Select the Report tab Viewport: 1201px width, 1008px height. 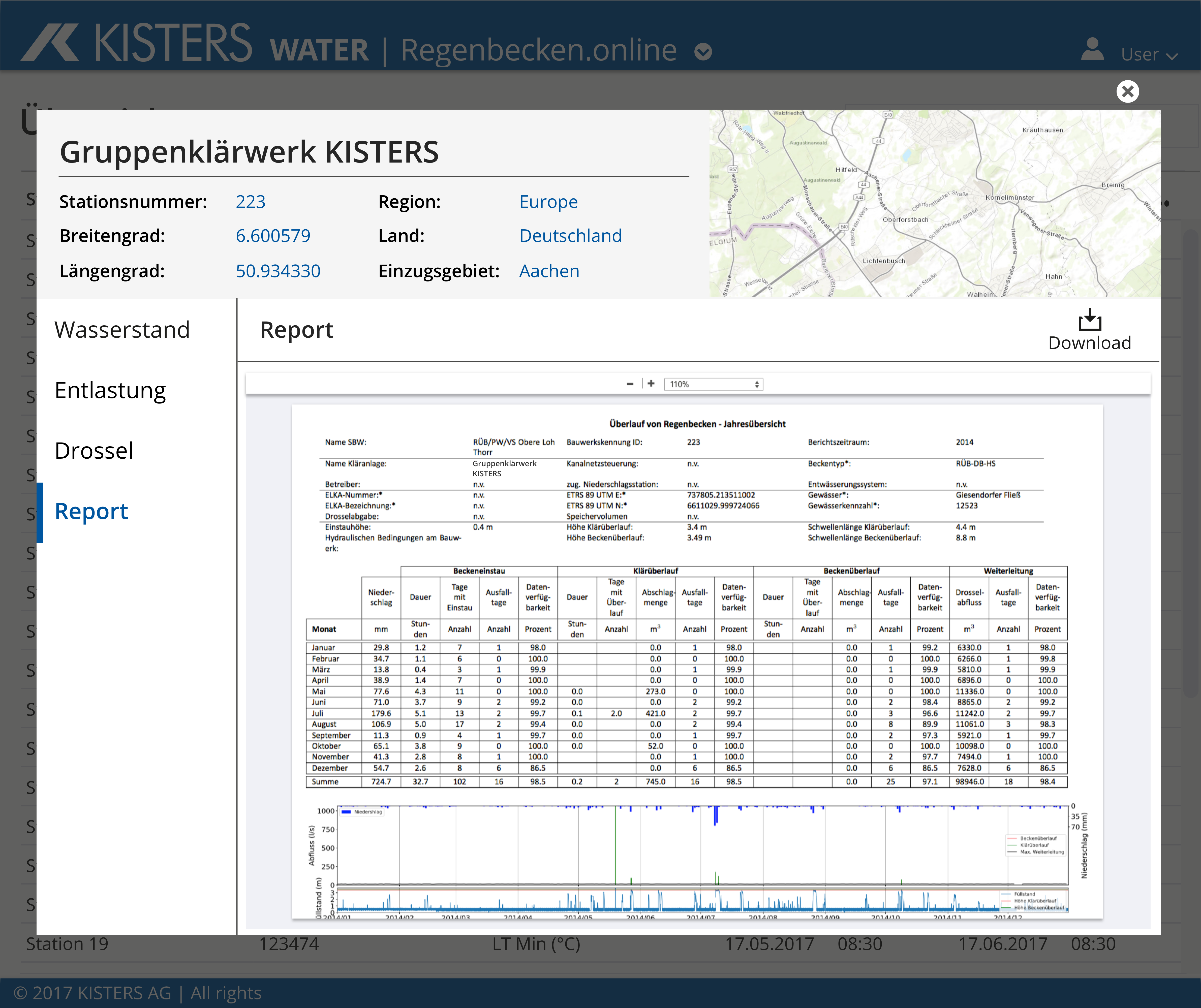(x=91, y=511)
